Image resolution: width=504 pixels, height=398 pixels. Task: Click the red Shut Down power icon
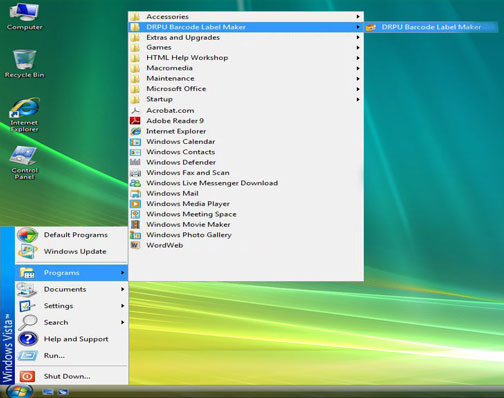click(x=27, y=376)
